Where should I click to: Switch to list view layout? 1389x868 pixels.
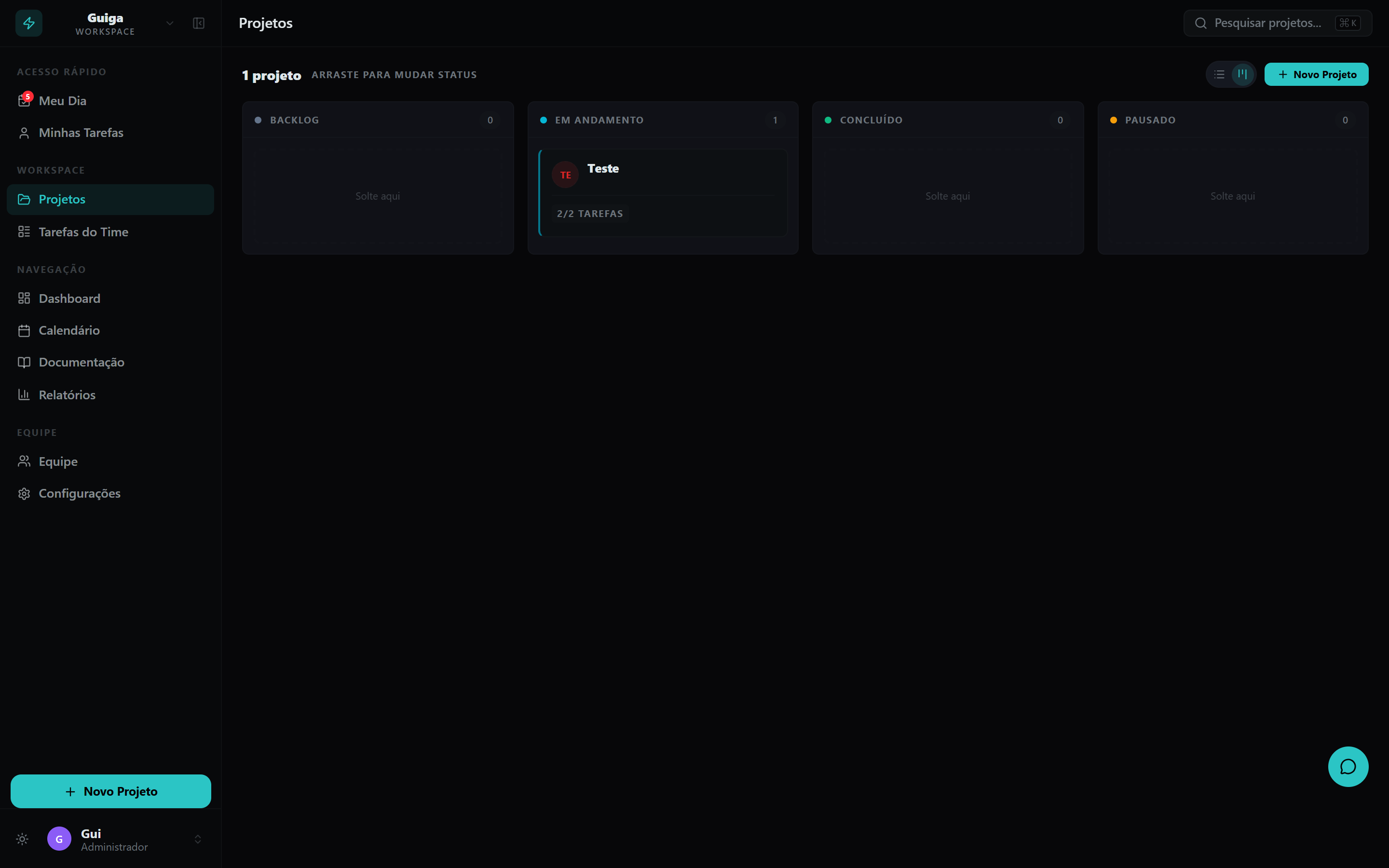1219,74
